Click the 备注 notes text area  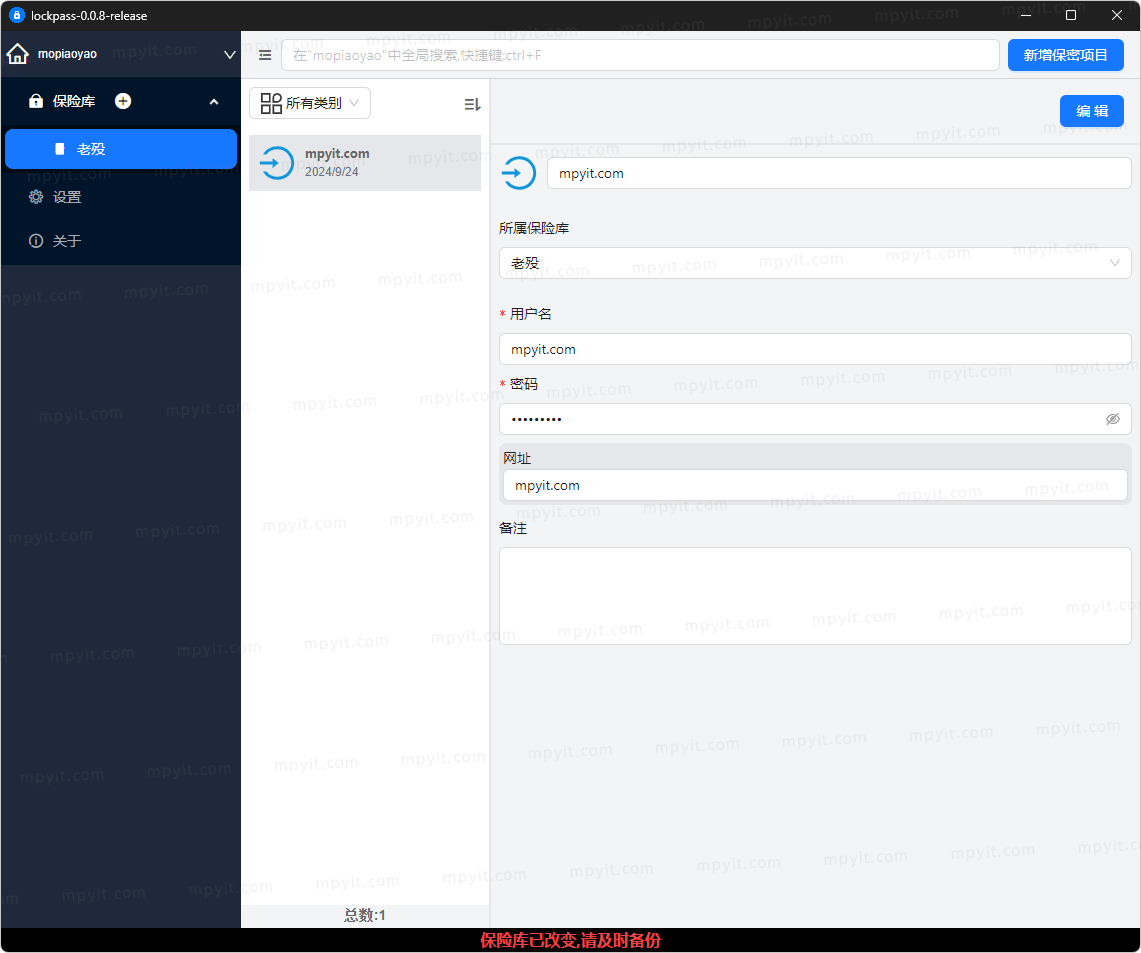pos(815,596)
